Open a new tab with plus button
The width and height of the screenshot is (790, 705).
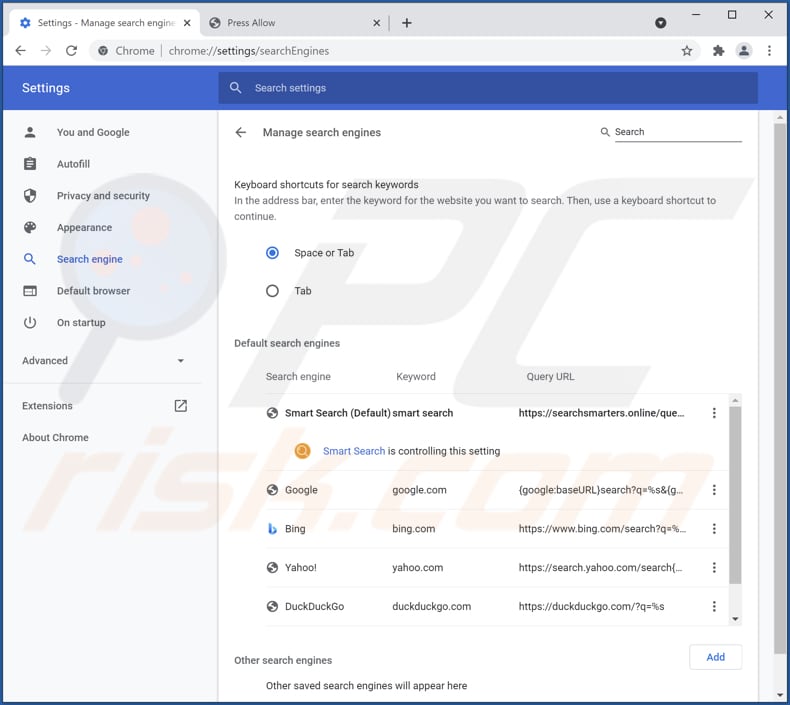click(407, 23)
